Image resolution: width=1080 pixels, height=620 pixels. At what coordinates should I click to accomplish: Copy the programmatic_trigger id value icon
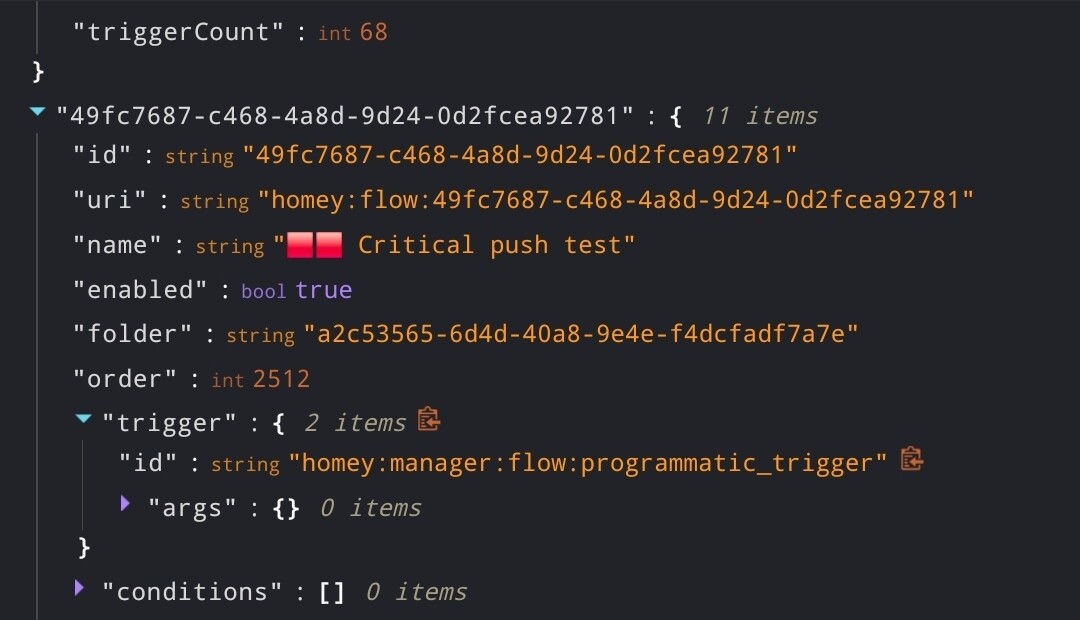coord(911,459)
